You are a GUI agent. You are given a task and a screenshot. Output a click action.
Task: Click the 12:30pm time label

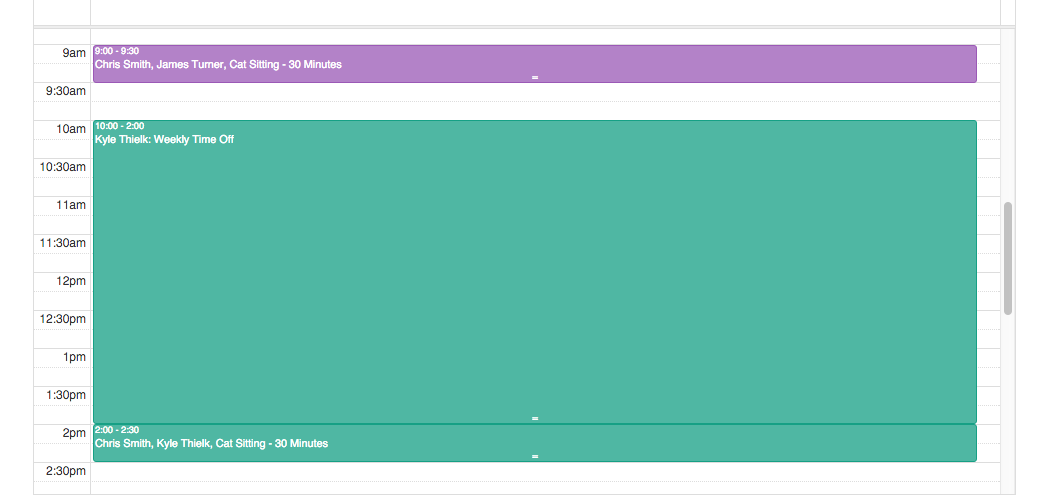(62, 319)
